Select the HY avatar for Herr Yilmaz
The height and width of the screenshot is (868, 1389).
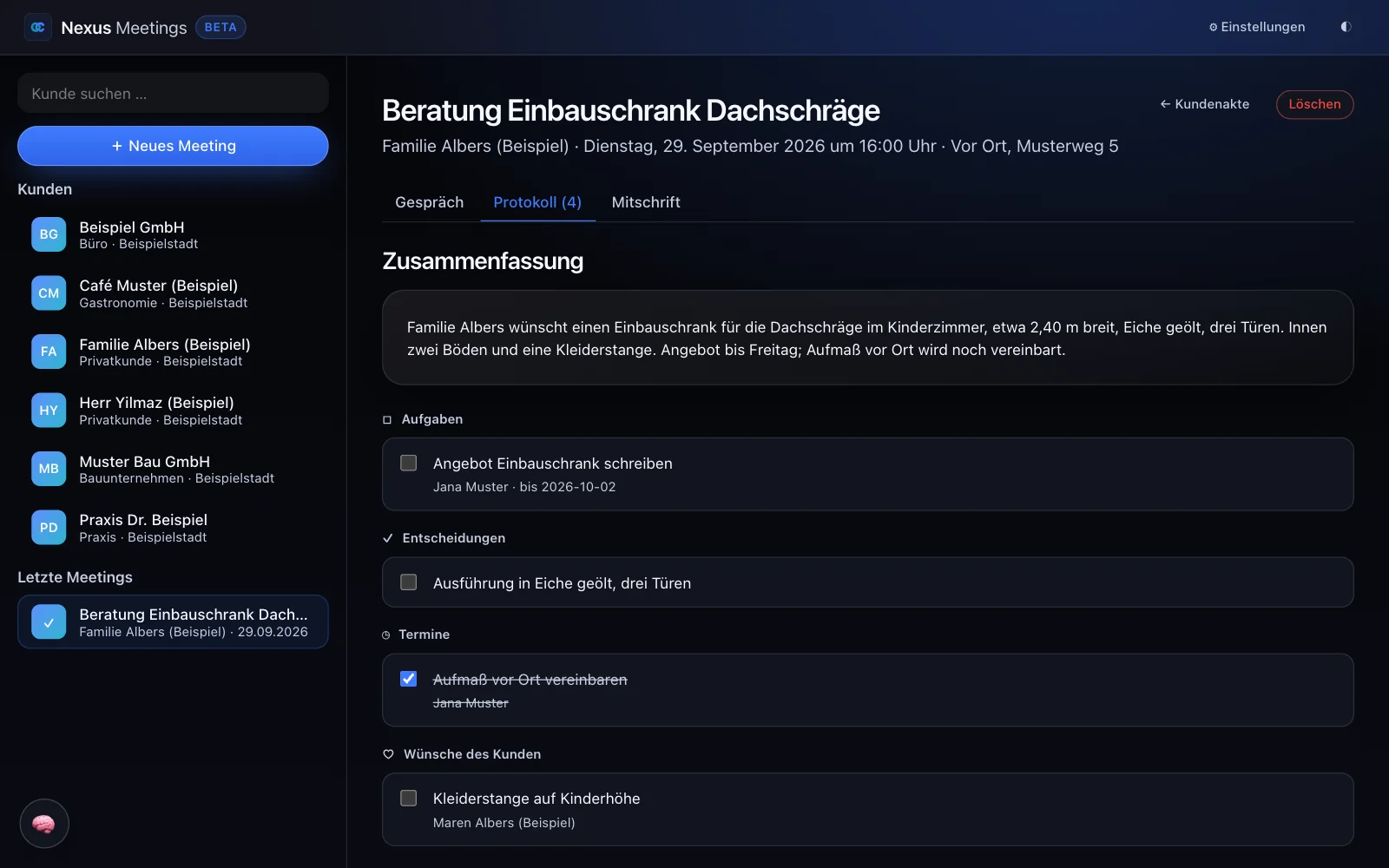[49, 411]
